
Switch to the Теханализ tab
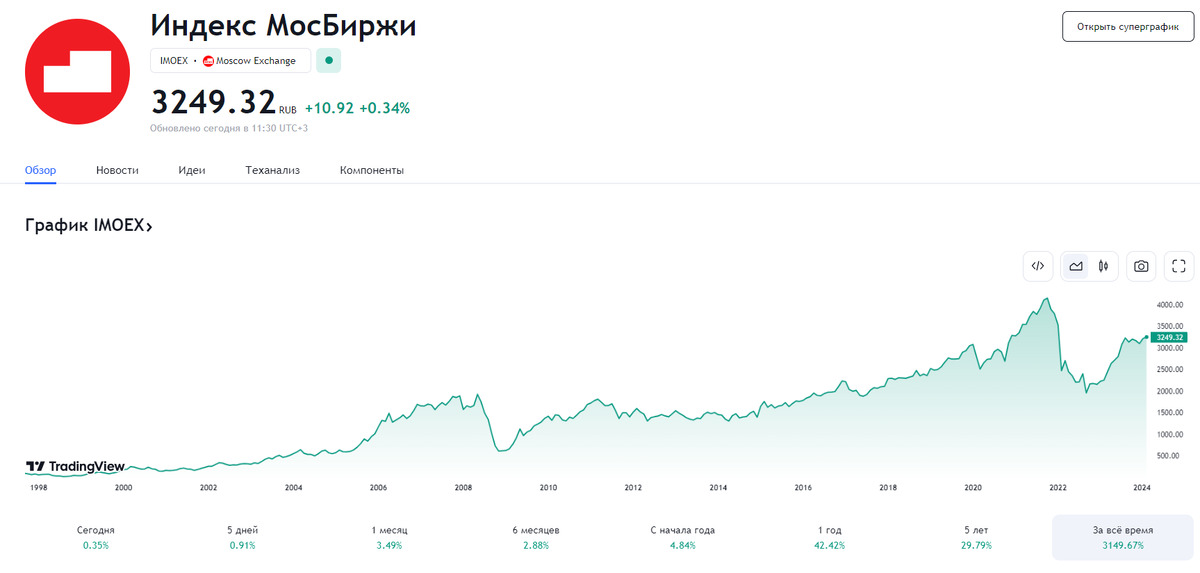click(272, 171)
